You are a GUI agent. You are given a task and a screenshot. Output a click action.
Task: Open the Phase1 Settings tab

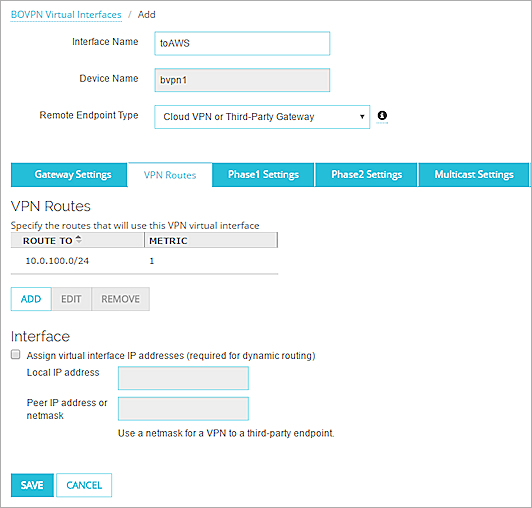tap(263, 175)
